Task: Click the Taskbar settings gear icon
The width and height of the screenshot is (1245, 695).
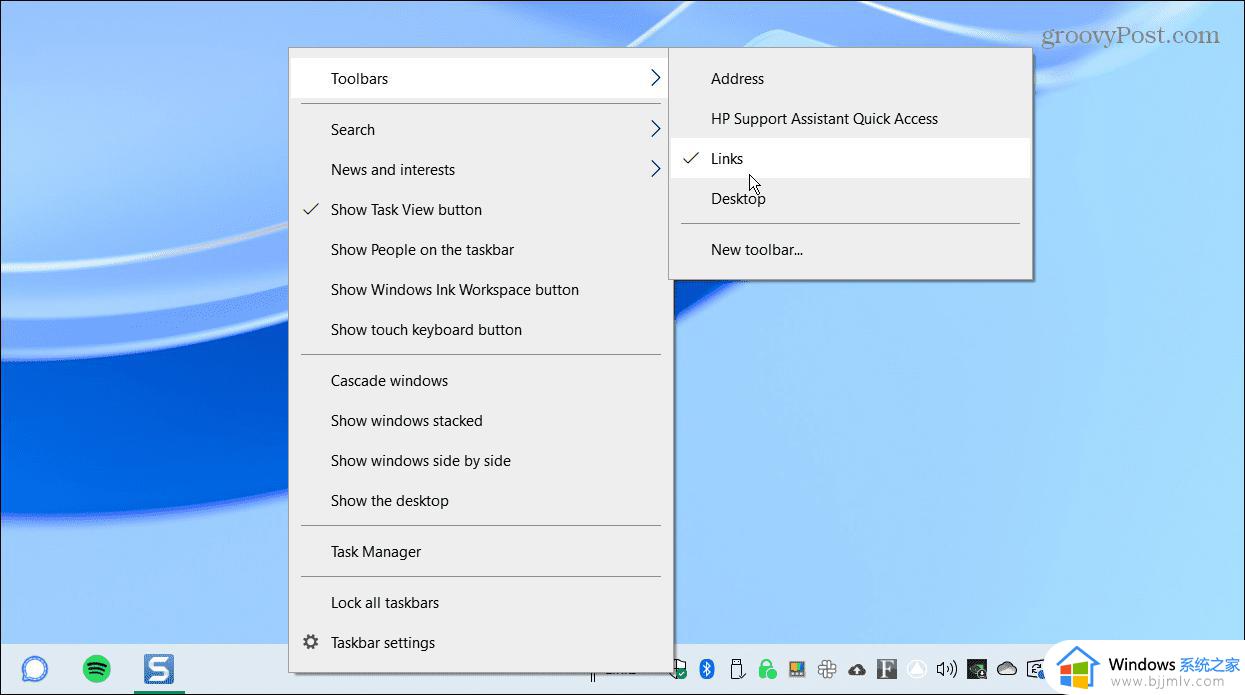Action: pos(311,642)
